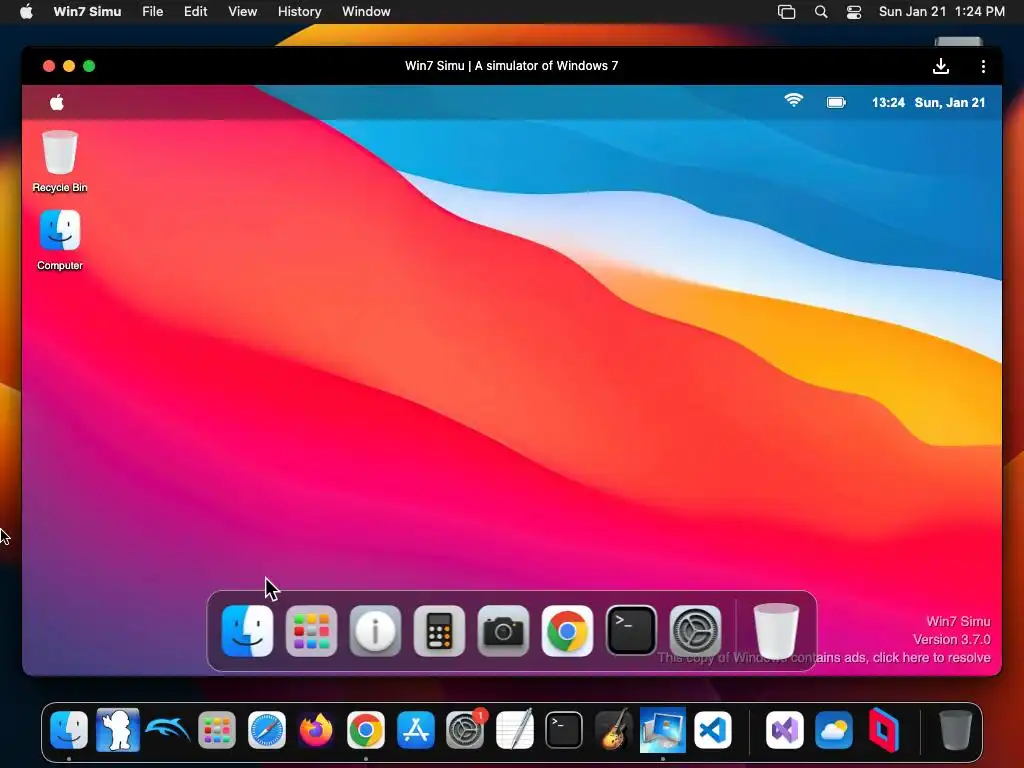Click the menu bar date and time
Viewport: 1024px width, 768px height.
tap(941, 11)
